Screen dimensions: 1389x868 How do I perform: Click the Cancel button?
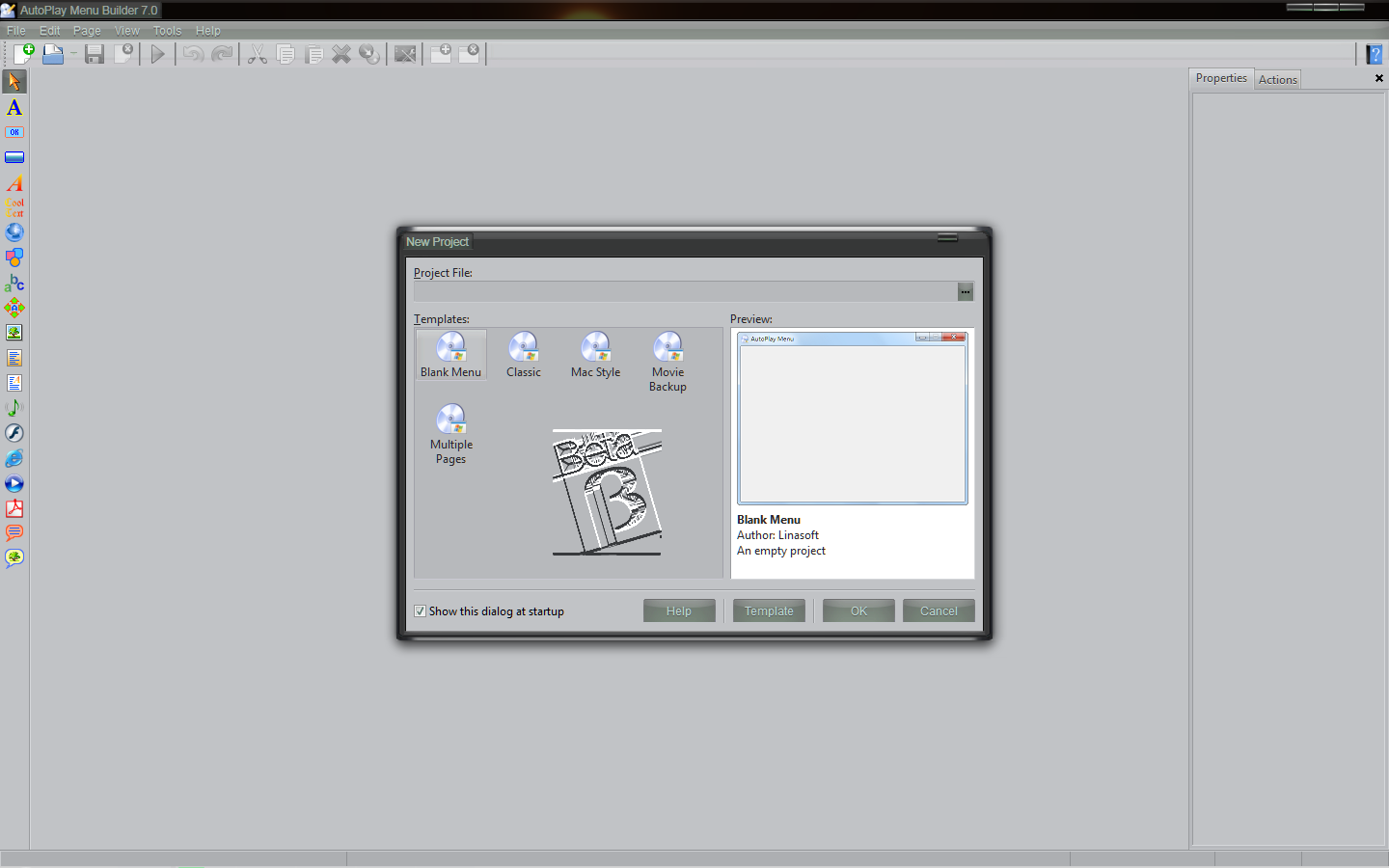[x=939, y=611]
